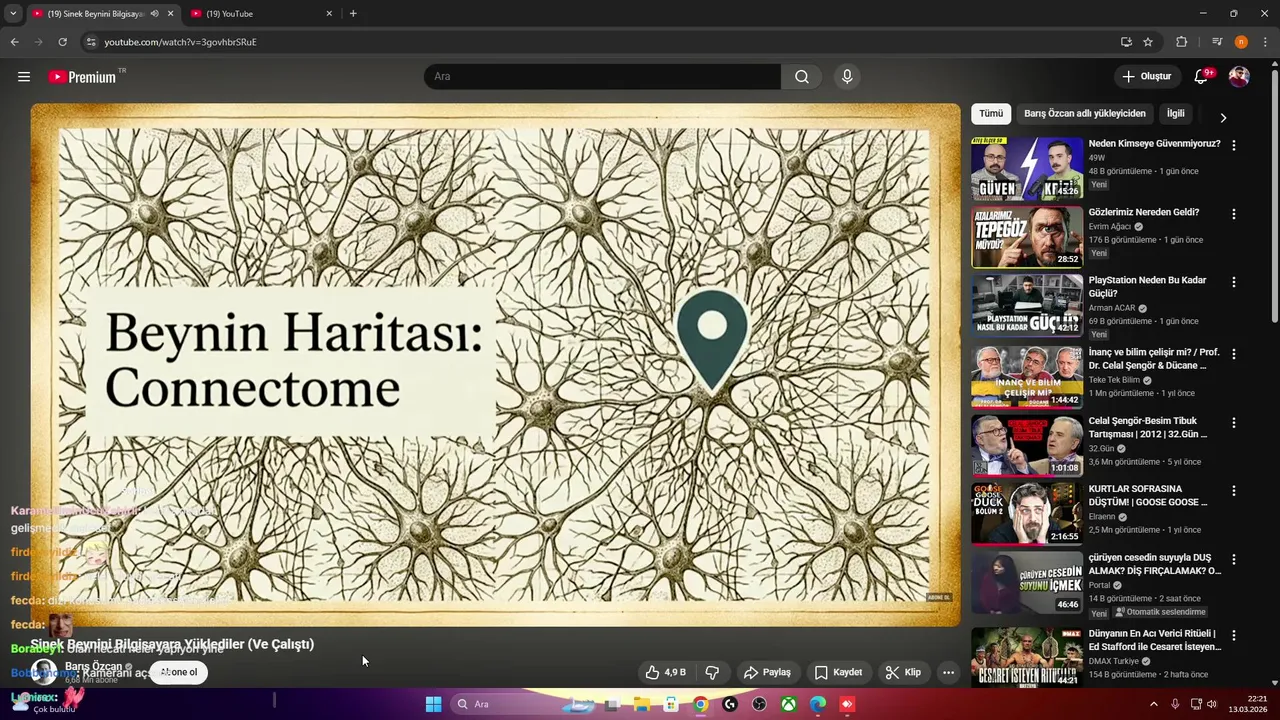The image size is (1280, 720).
Task: Open 'Celal Şengör-Besim Tibuk Tartışması' thumbnail
Action: pyautogui.click(x=1027, y=445)
